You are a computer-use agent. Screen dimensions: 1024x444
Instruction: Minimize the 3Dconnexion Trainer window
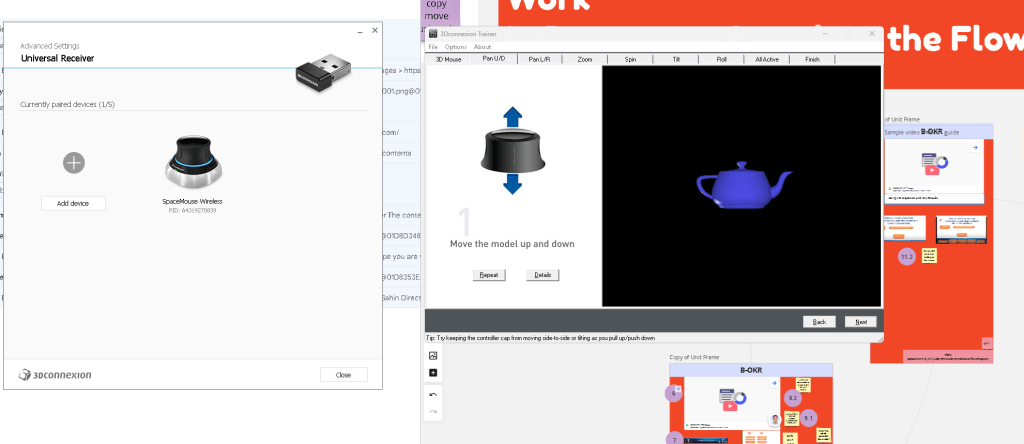point(825,33)
